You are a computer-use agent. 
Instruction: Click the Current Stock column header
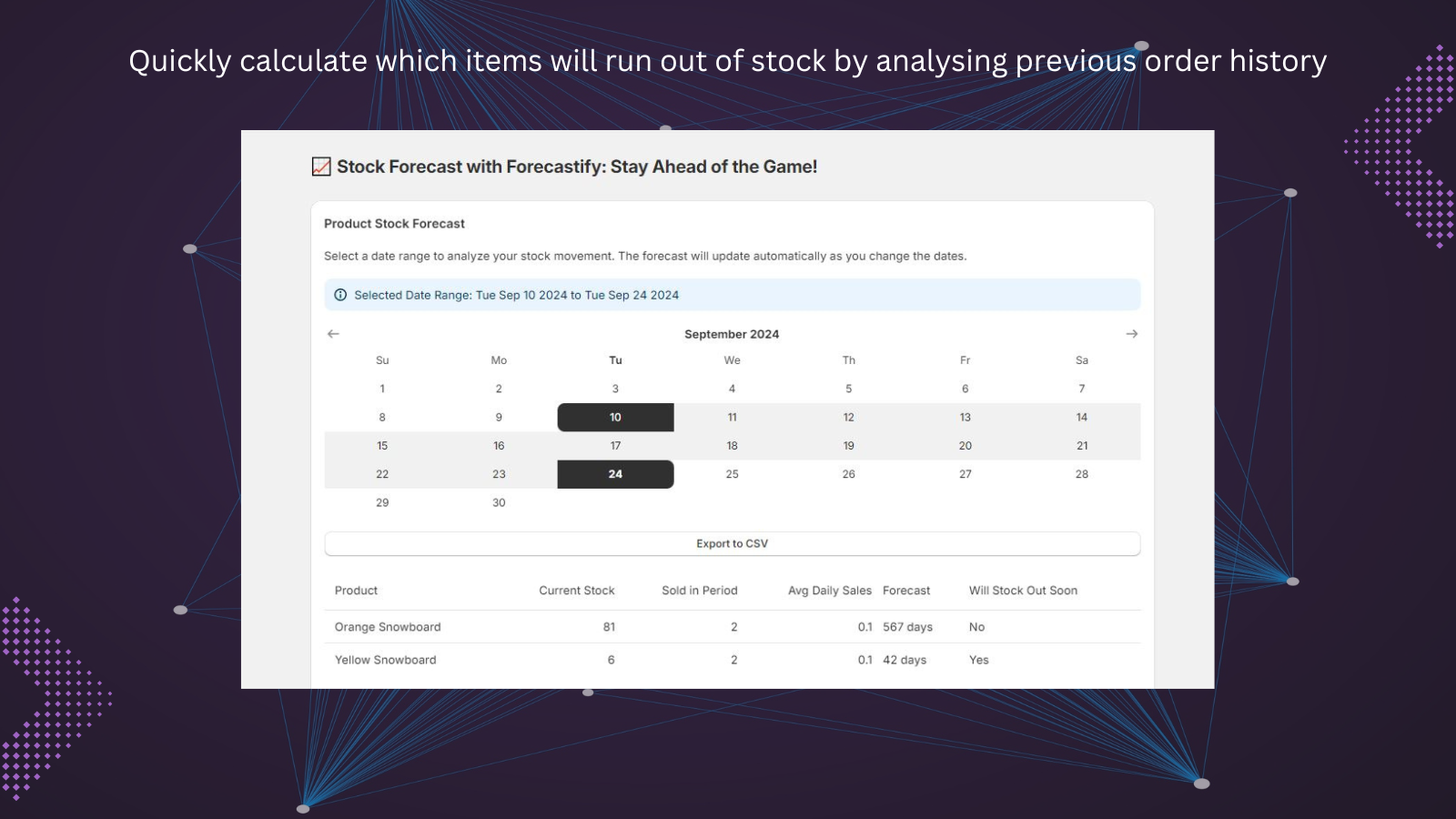pos(577,591)
